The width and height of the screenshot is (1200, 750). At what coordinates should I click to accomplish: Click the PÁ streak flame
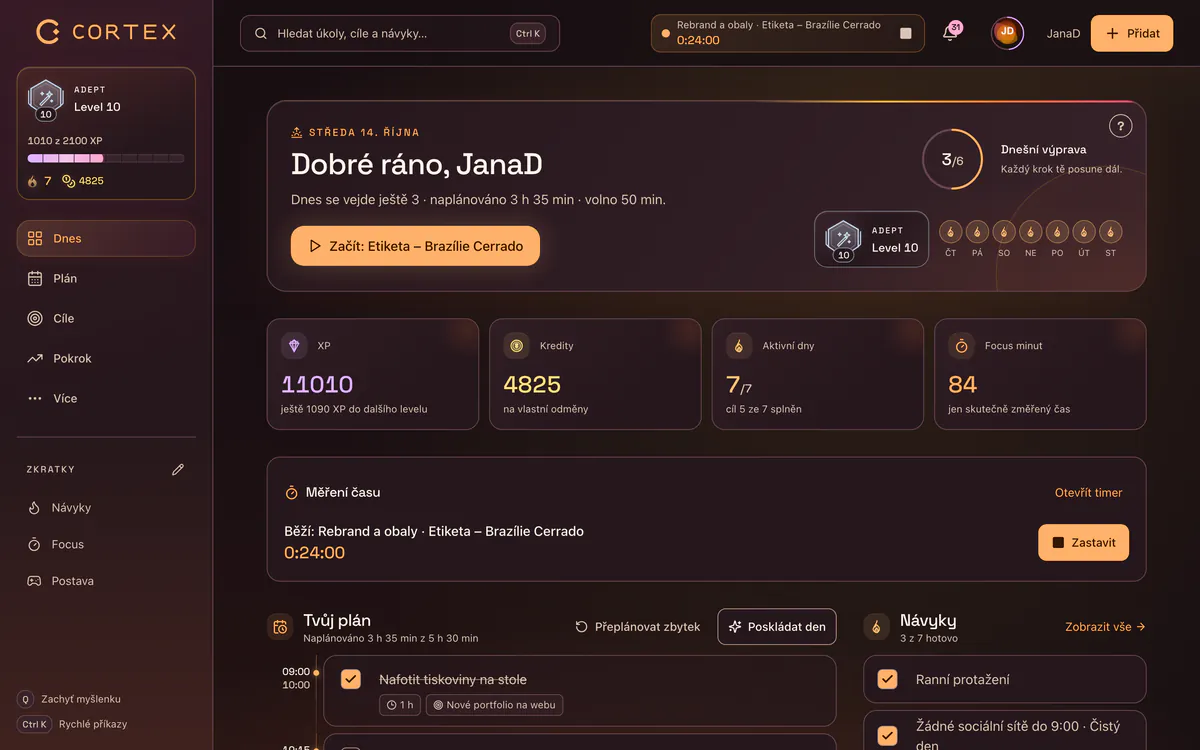(x=977, y=232)
